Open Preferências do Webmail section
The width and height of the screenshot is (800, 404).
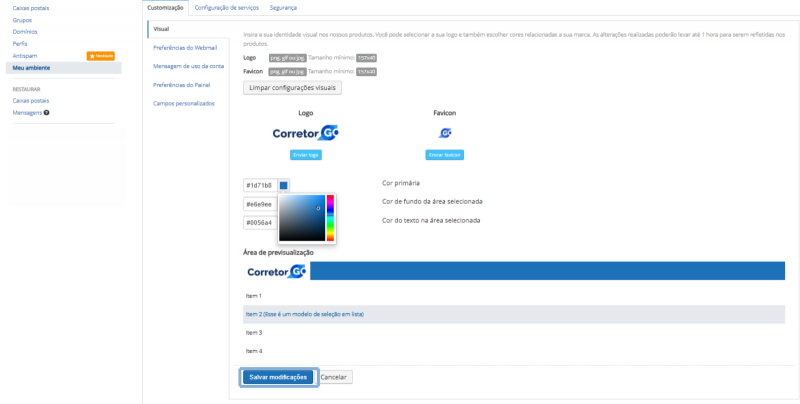[x=185, y=47]
